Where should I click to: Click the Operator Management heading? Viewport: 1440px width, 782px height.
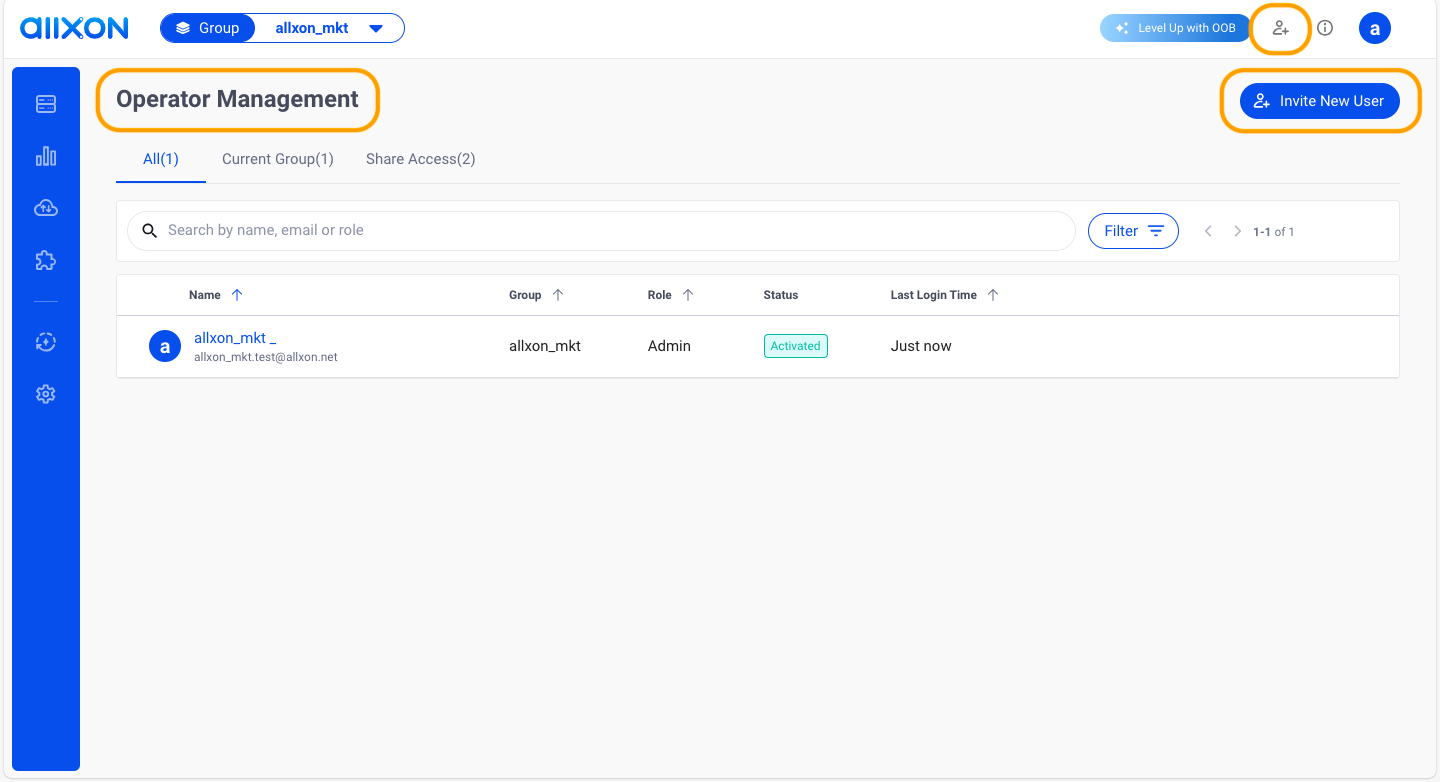[x=237, y=99]
